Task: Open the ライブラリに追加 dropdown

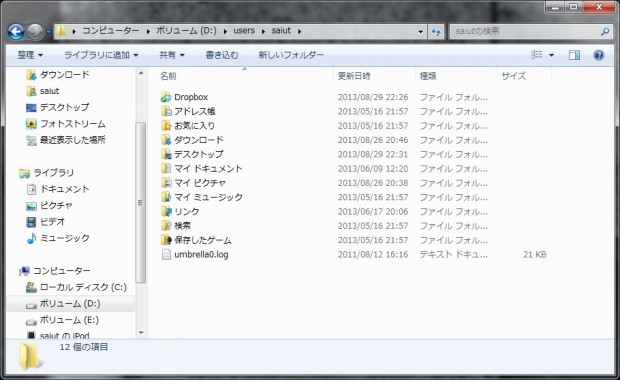Action: click(101, 55)
